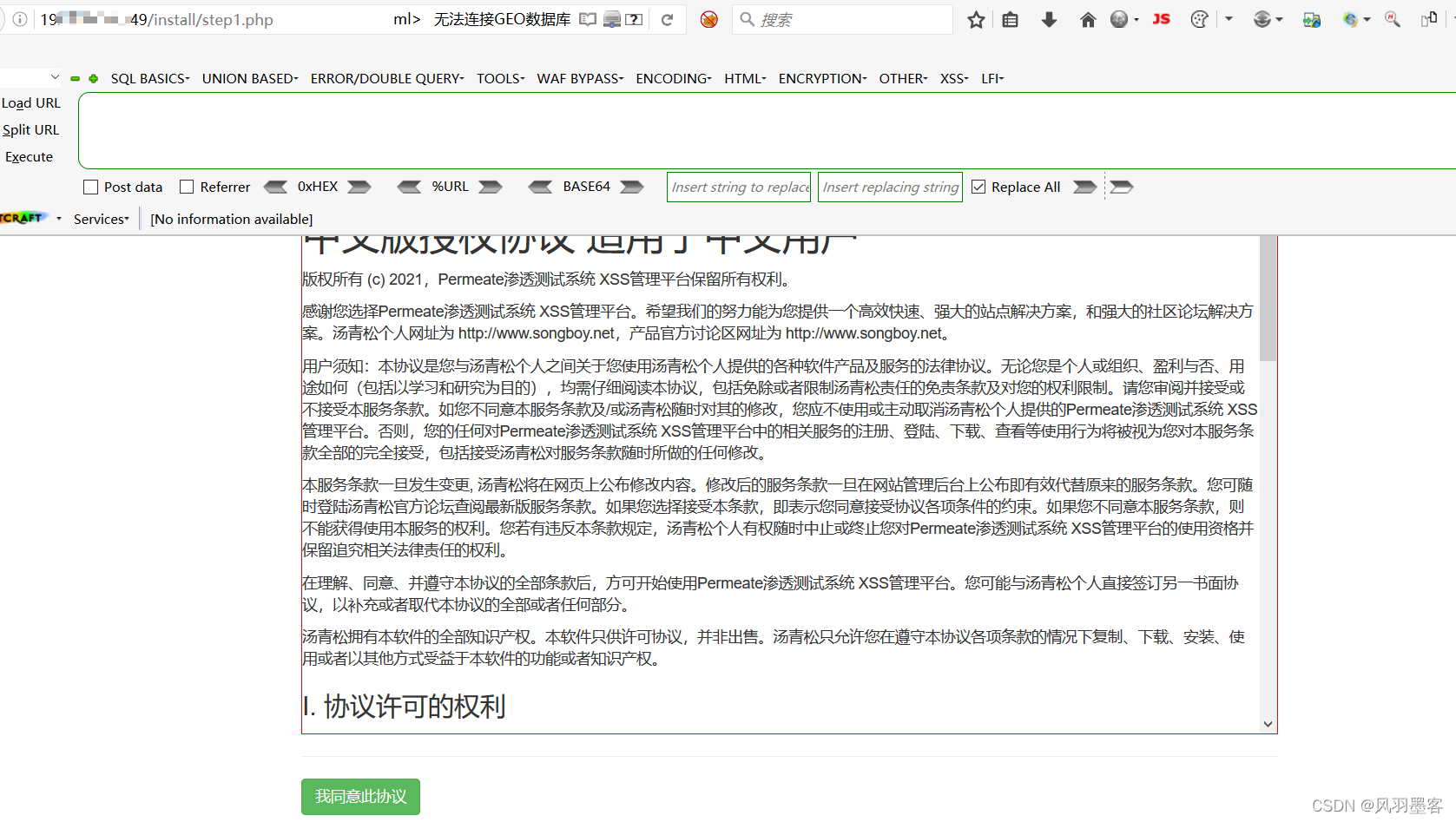The image size is (1456, 822).
Task: Click the address bar URL field
Action: pyautogui.click(x=217, y=19)
